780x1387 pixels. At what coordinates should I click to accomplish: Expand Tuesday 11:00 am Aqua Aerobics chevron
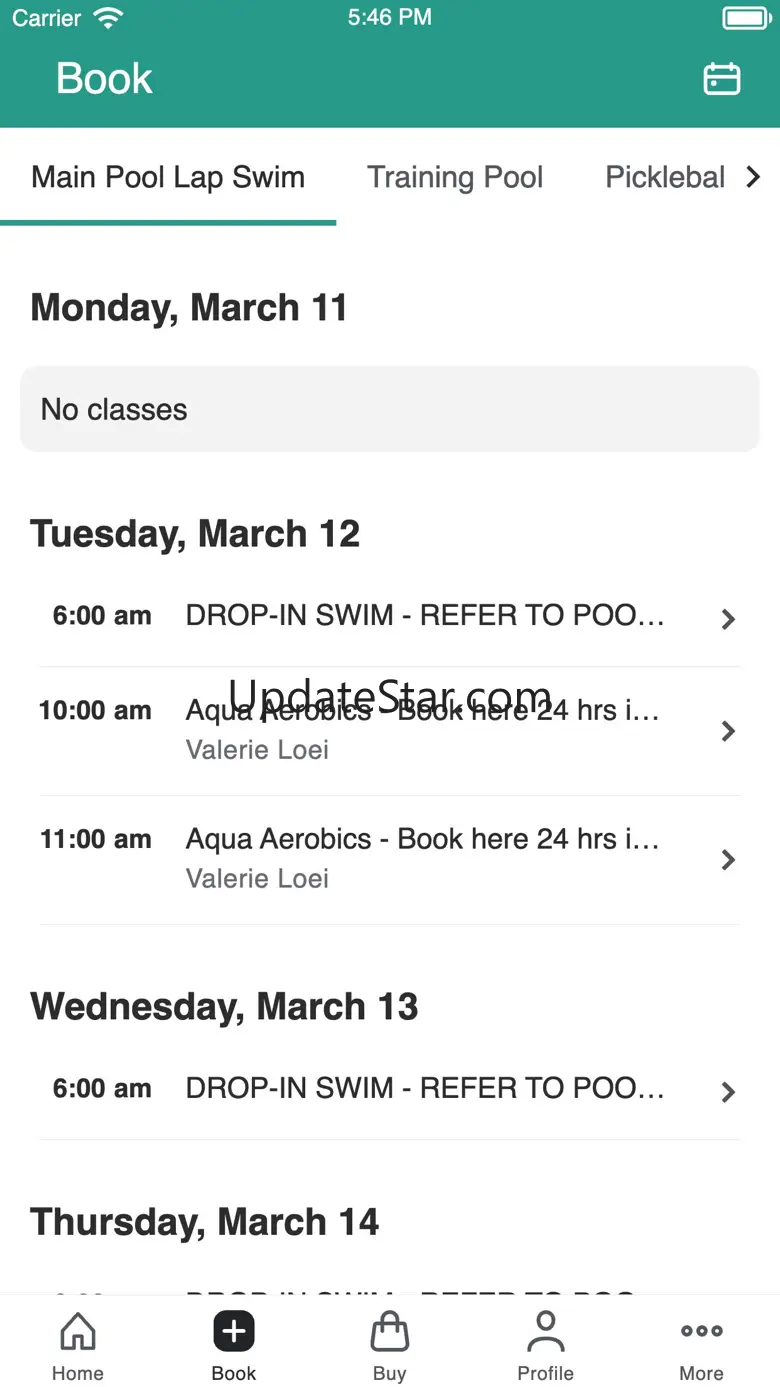pyautogui.click(x=728, y=860)
